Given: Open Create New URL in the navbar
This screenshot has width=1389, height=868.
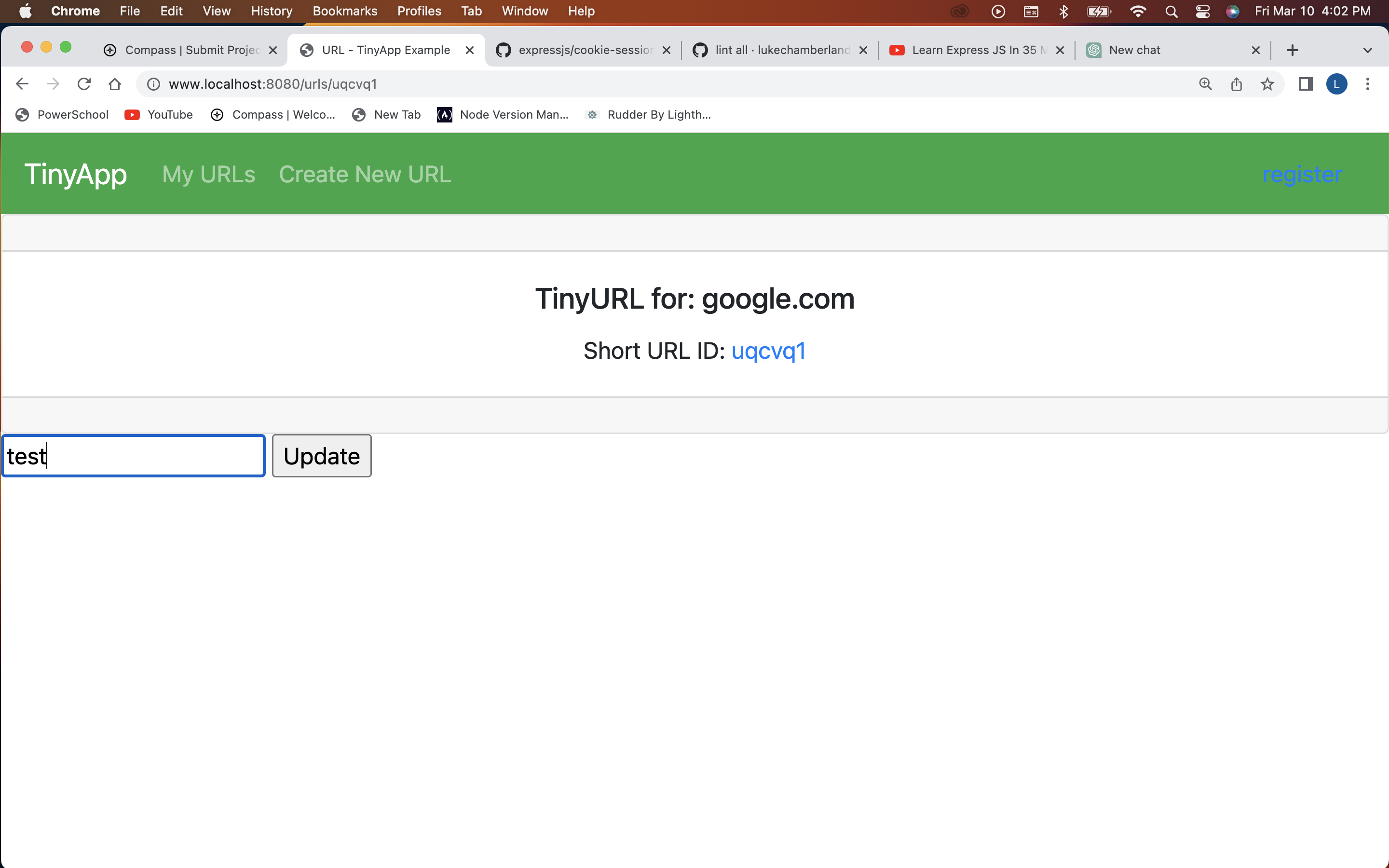Looking at the screenshot, I should (x=365, y=174).
